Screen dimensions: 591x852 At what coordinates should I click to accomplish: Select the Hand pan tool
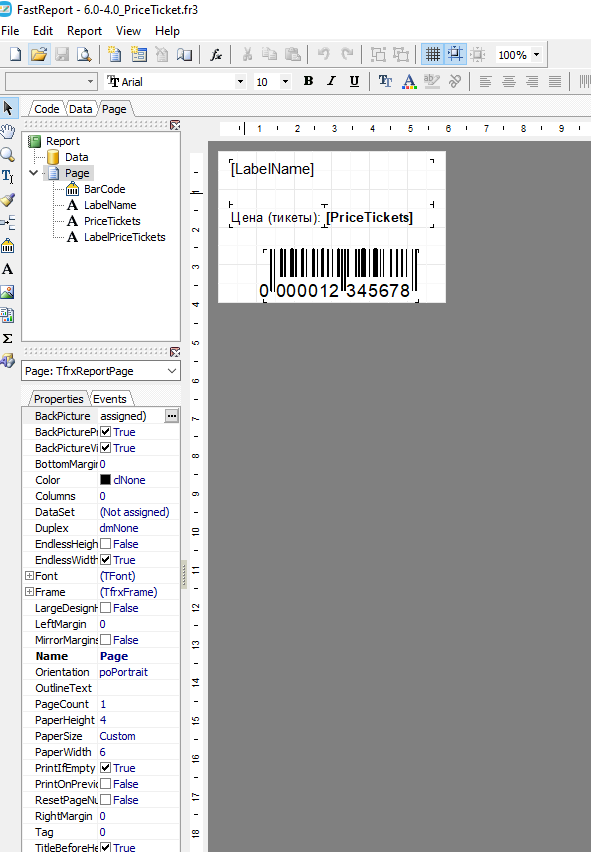tap(8, 131)
